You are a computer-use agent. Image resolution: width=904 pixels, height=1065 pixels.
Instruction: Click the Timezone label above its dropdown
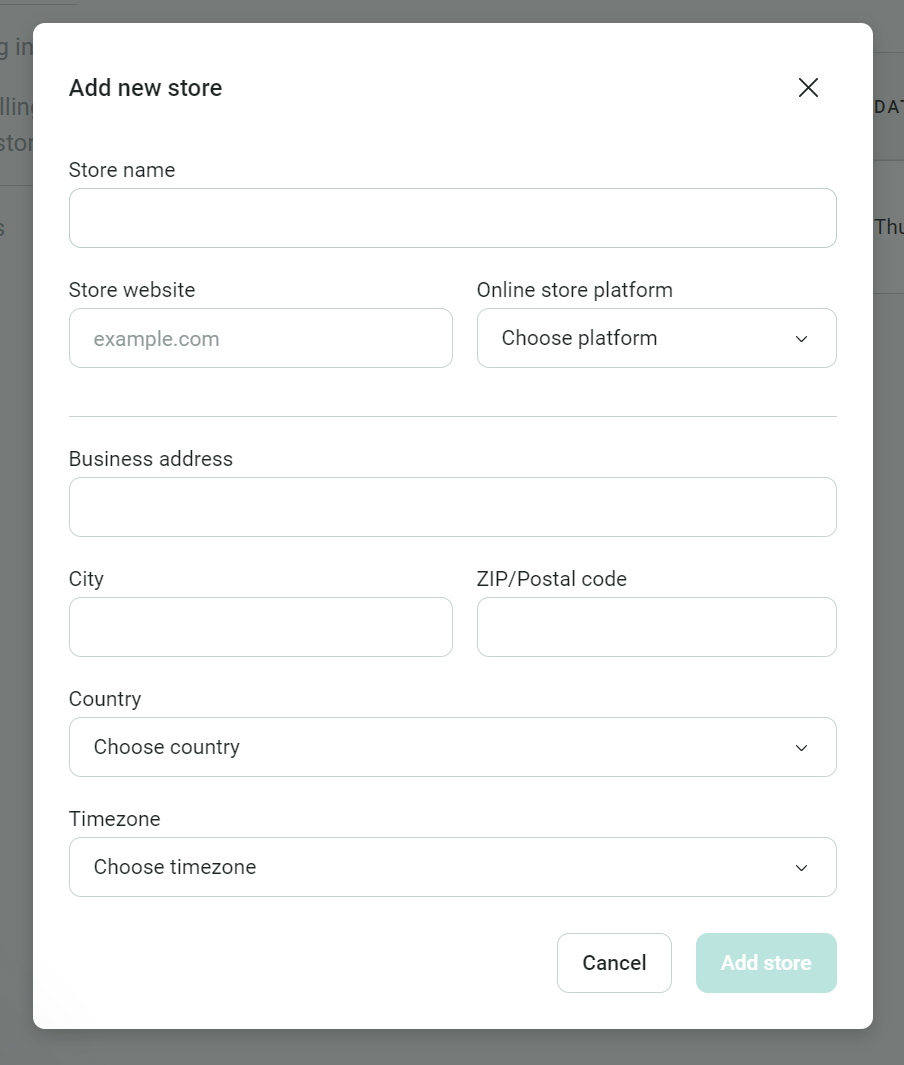(114, 819)
